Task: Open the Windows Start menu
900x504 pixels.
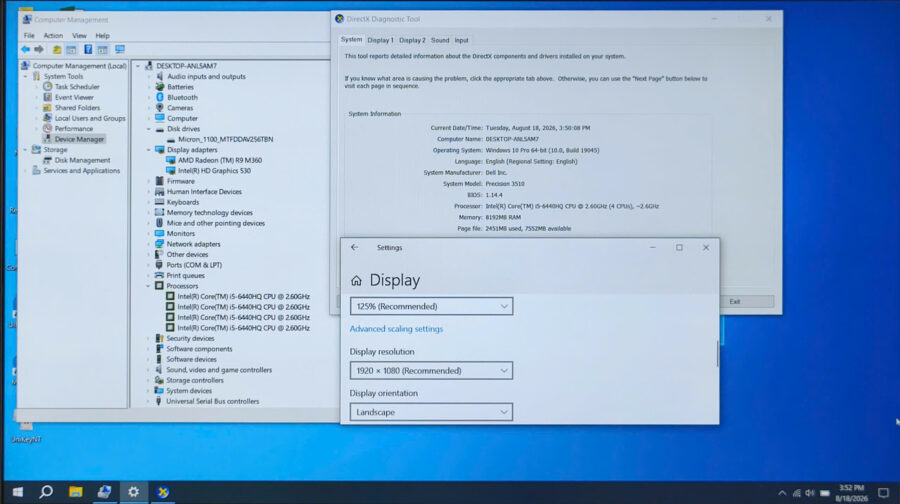Action: [18, 492]
